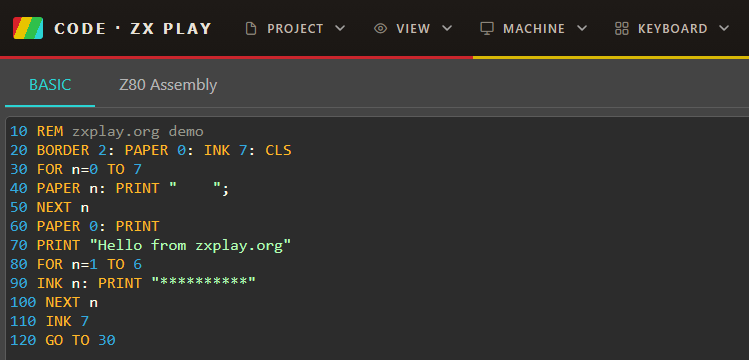The width and height of the screenshot is (749, 360).
Task: Click the asterisks string on line 90
Action: (203, 284)
